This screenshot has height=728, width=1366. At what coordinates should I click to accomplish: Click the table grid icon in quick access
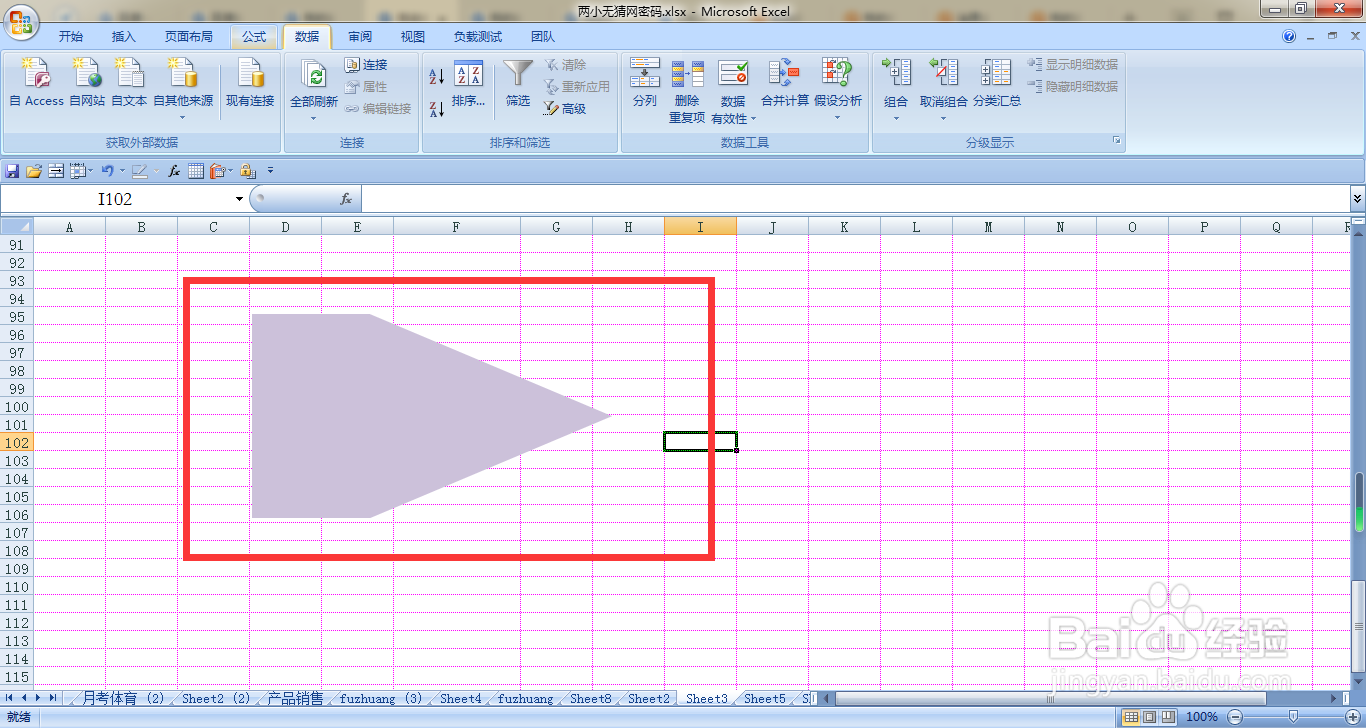pos(196,171)
